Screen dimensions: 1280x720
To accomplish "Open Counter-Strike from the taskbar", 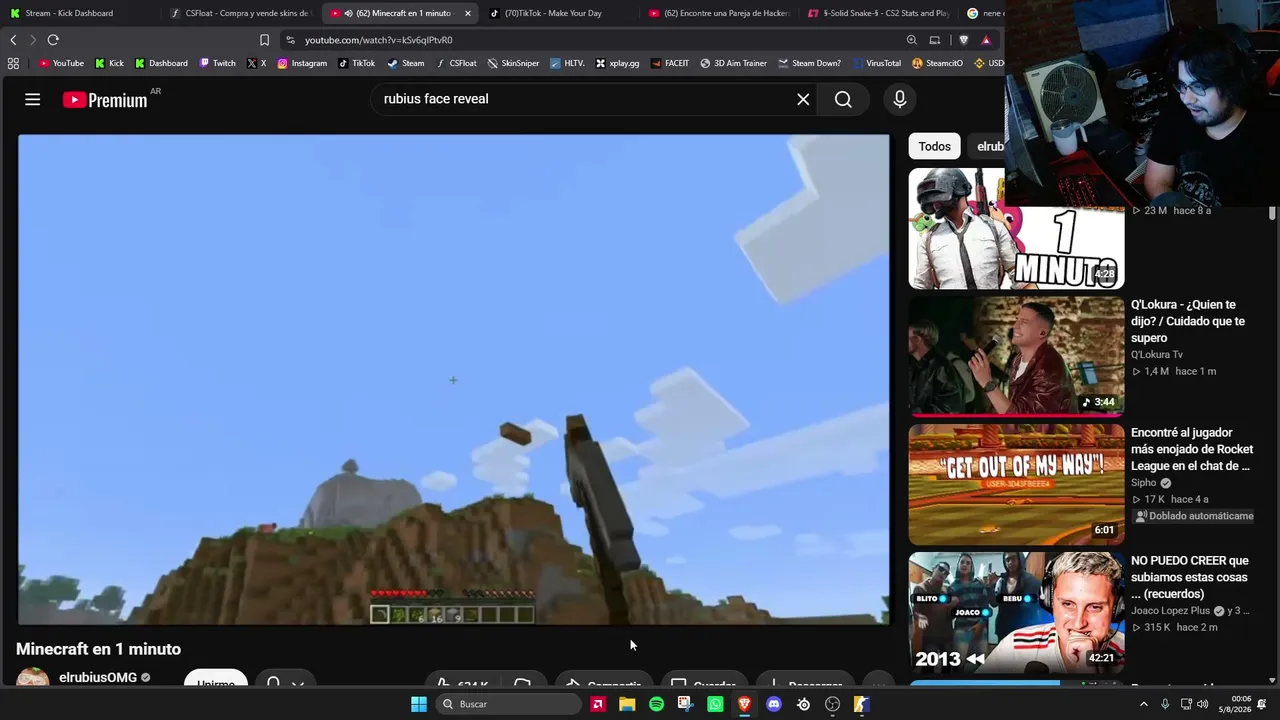I will coord(861,704).
